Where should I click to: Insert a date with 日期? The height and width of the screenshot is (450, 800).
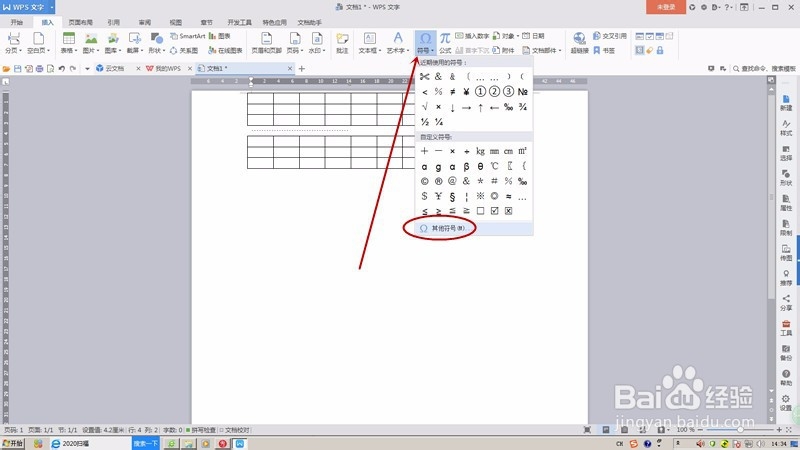533,36
